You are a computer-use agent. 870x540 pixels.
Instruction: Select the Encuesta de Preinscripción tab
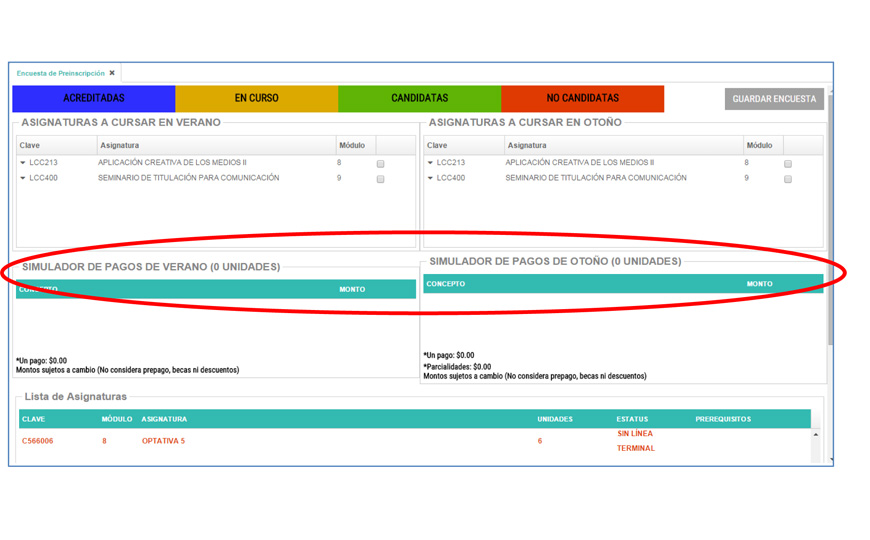tap(60, 73)
